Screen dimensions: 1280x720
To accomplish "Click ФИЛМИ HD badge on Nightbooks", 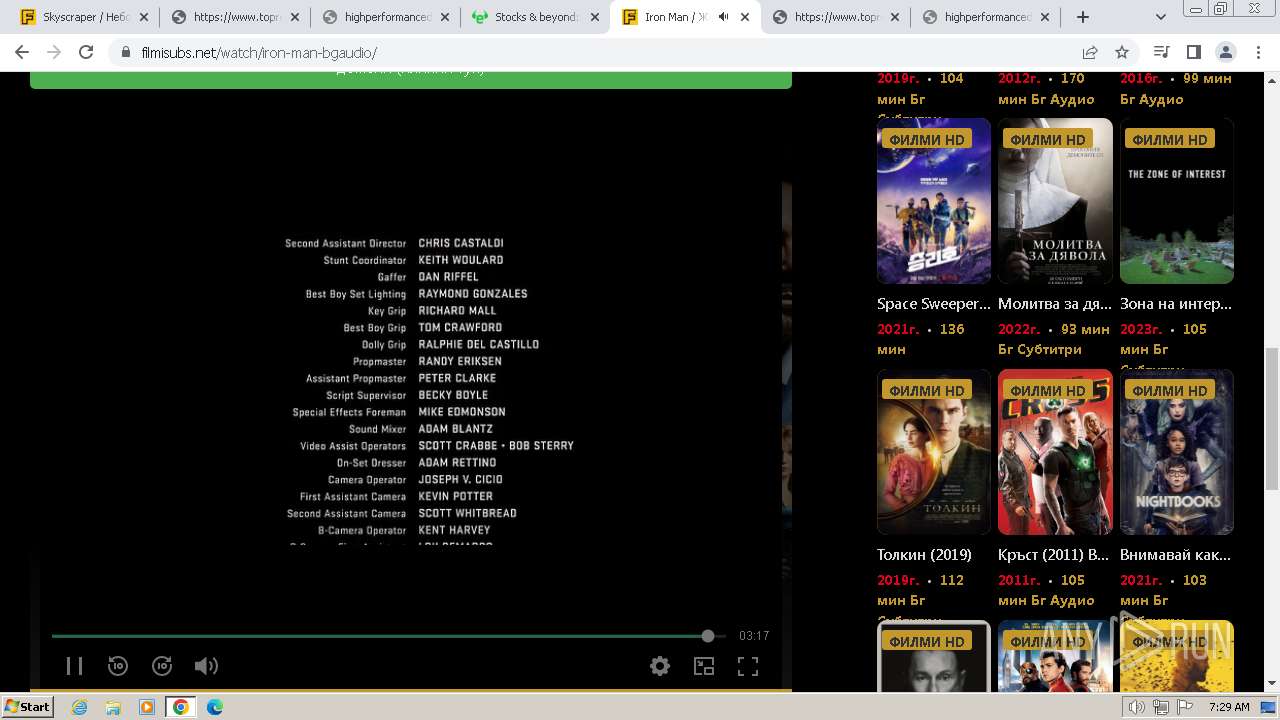I will pos(1170,390).
